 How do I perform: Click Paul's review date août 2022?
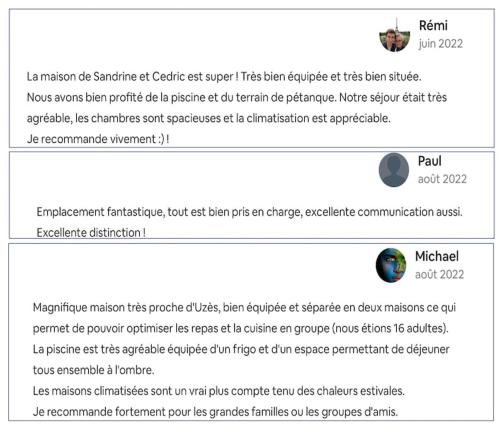tap(442, 179)
